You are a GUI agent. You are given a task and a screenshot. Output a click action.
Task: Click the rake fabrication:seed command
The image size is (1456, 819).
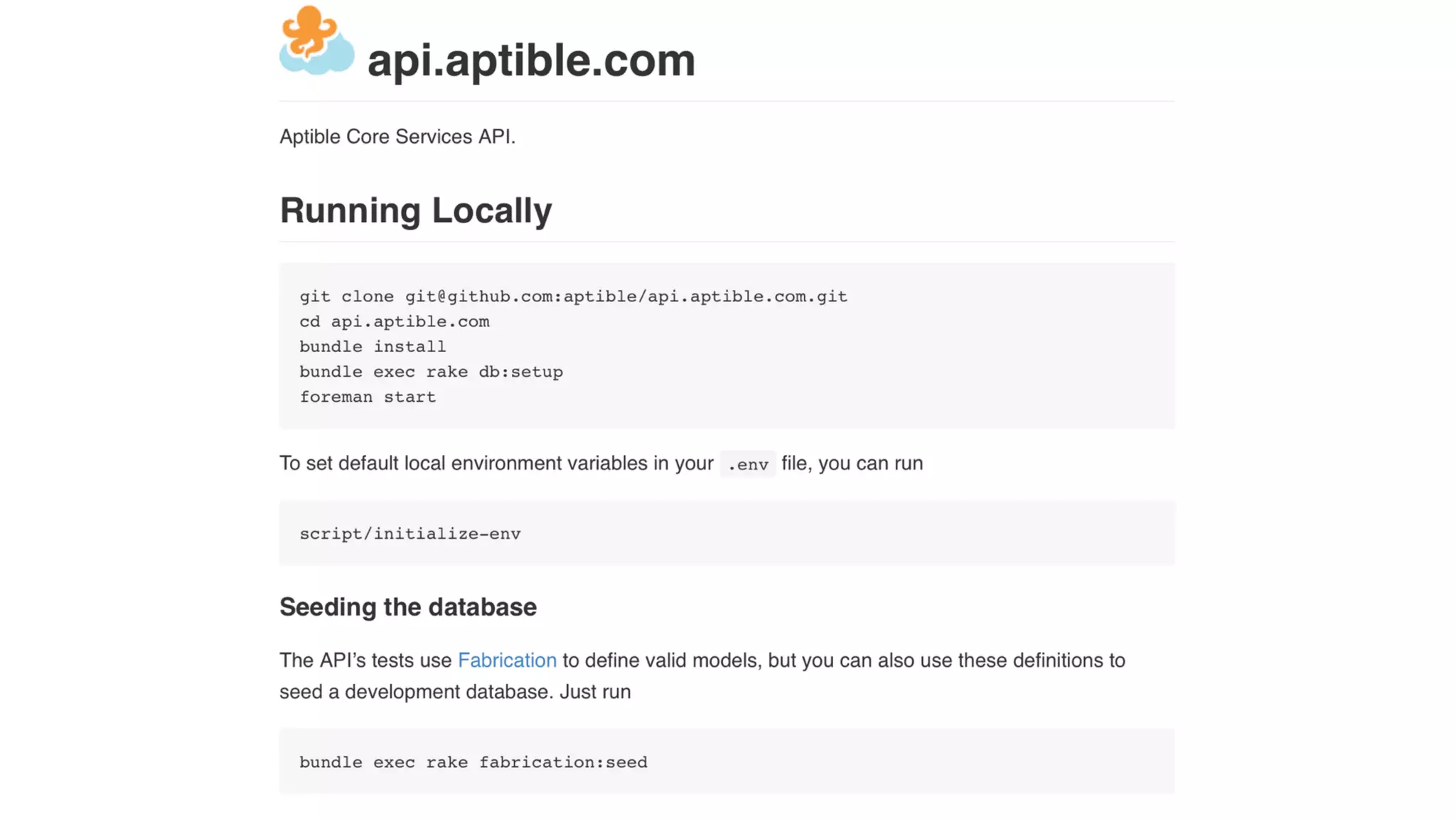[473, 762]
